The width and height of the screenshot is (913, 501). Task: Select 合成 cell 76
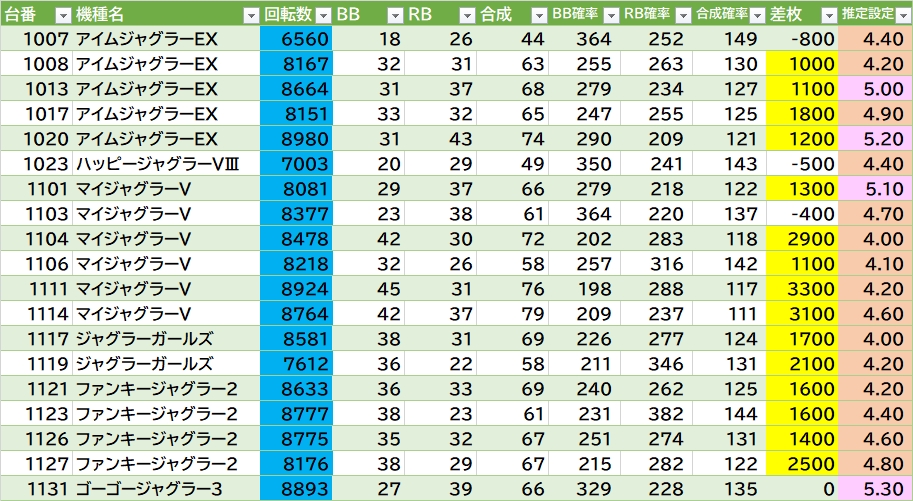[x=512, y=289]
